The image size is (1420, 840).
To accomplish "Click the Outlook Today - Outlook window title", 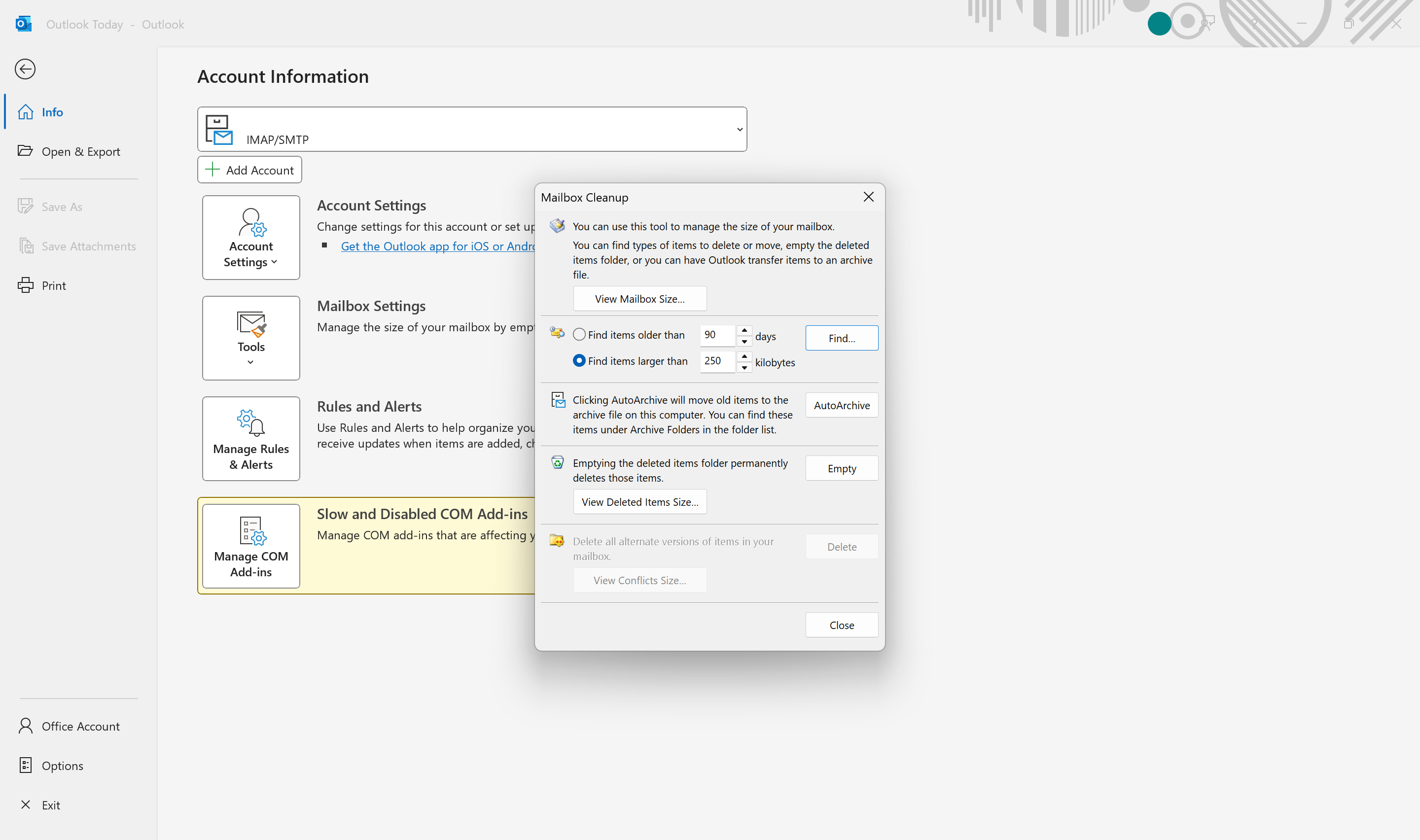I will (x=115, y=24).
